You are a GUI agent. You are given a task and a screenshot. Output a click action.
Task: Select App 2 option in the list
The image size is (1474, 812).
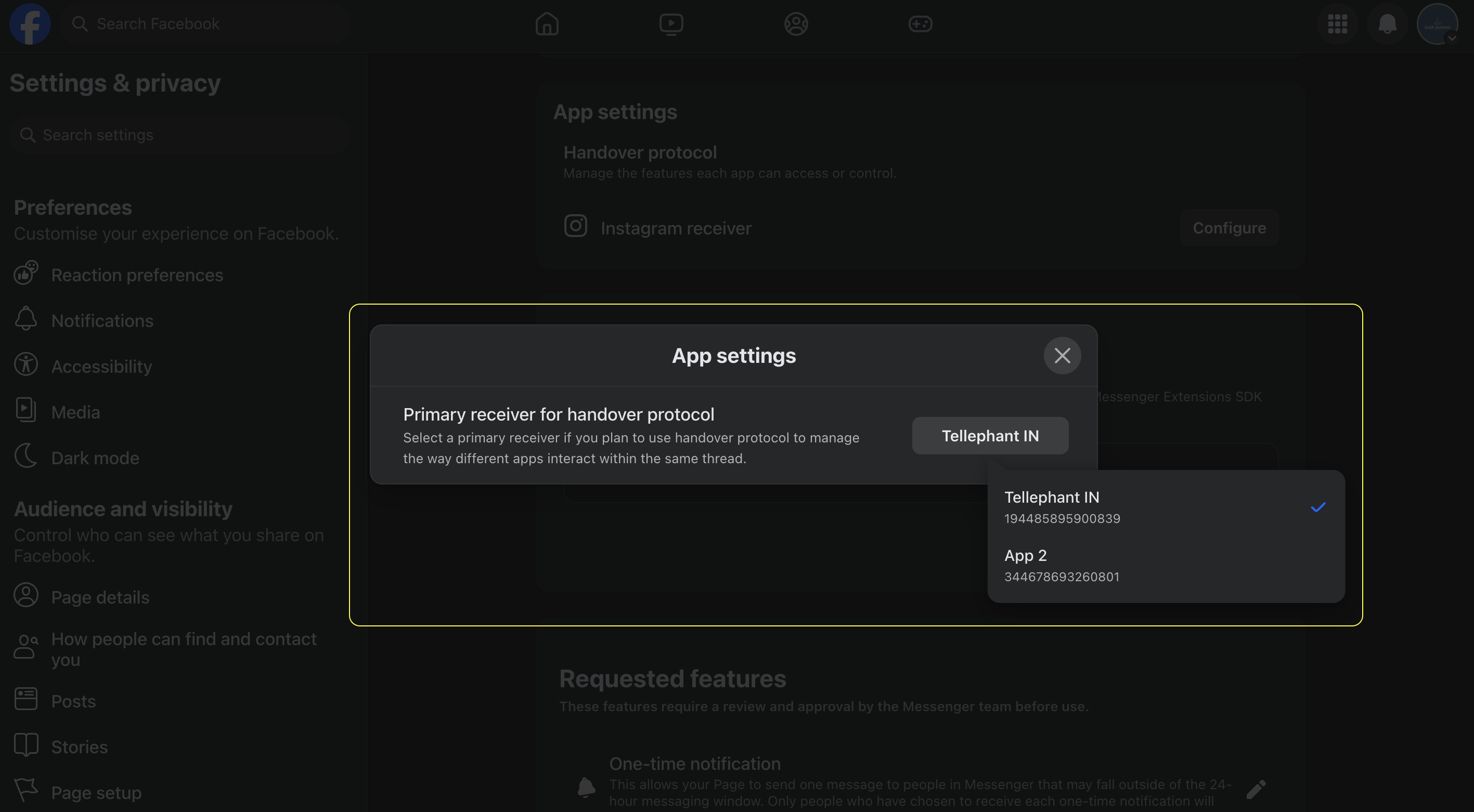pos(1166,566)
